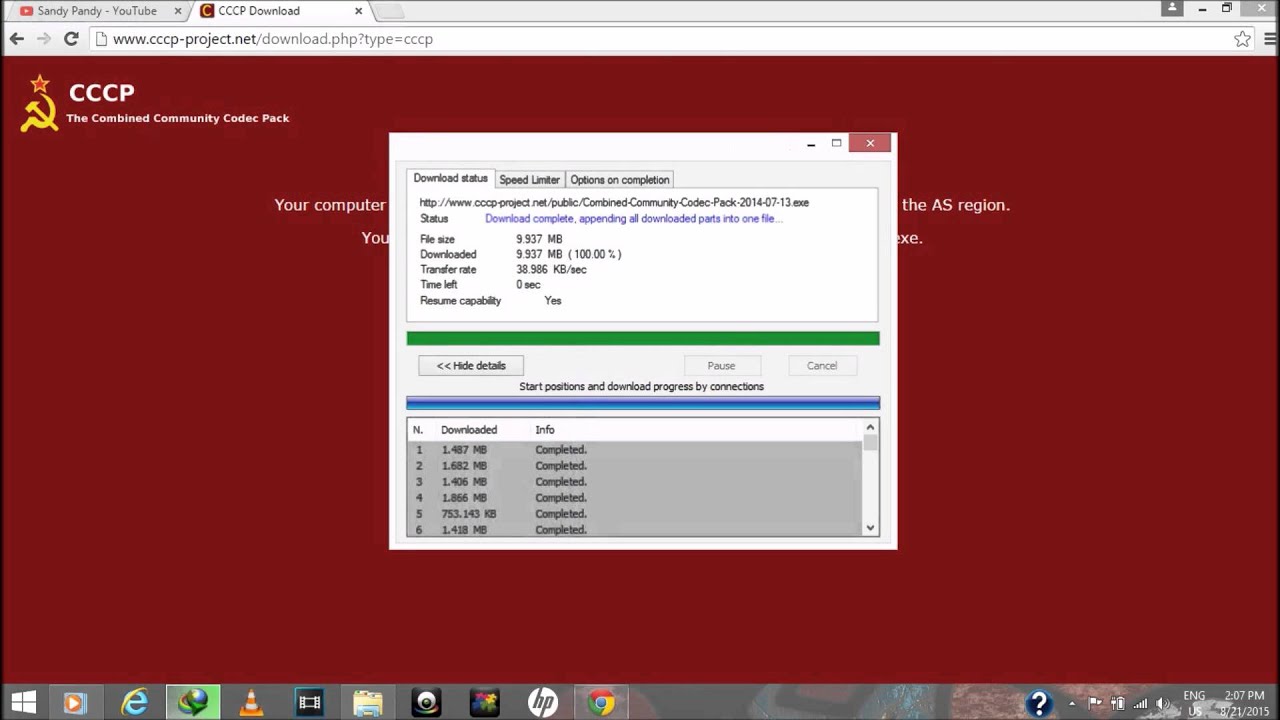This screenshot has width=1280, height=720.
Task: Select connection row with 1.406 MB
Action: point(635,482)
